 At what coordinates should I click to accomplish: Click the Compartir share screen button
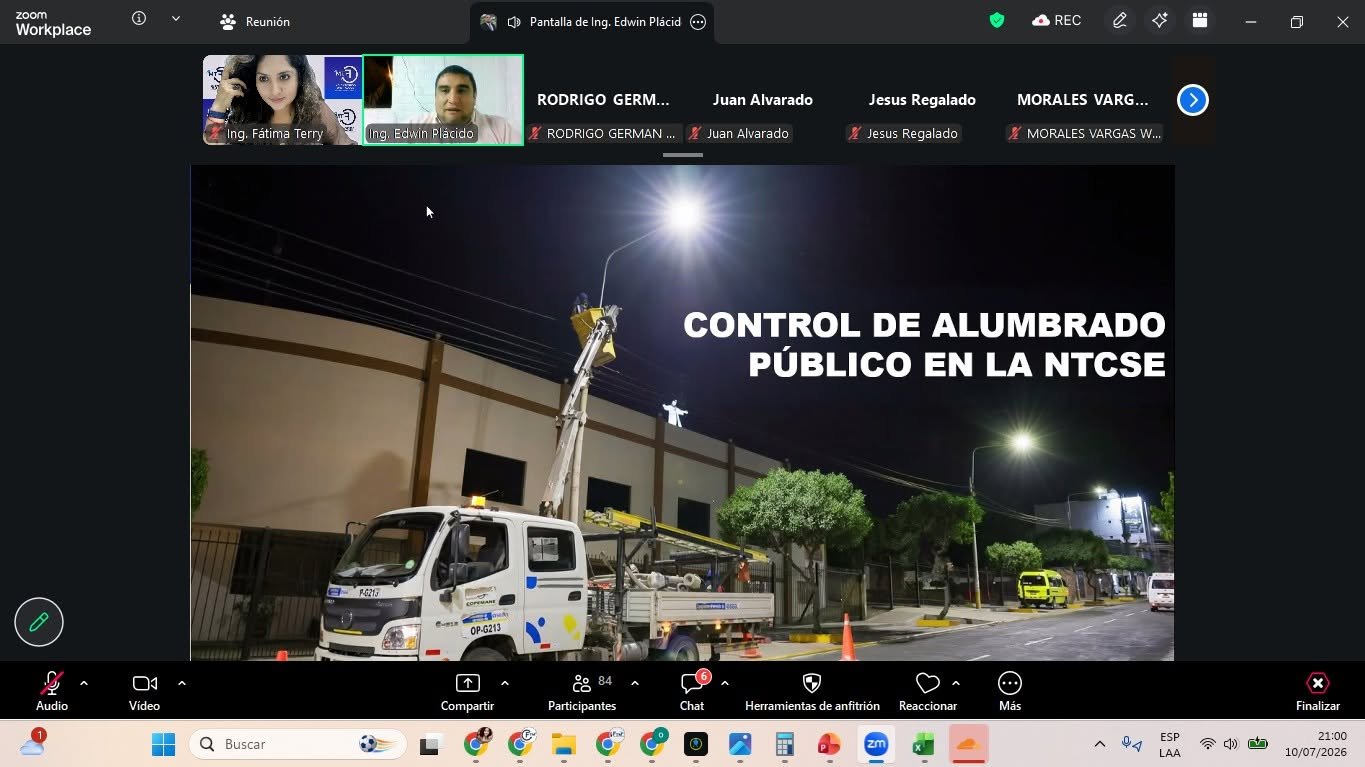pos(467,691)
